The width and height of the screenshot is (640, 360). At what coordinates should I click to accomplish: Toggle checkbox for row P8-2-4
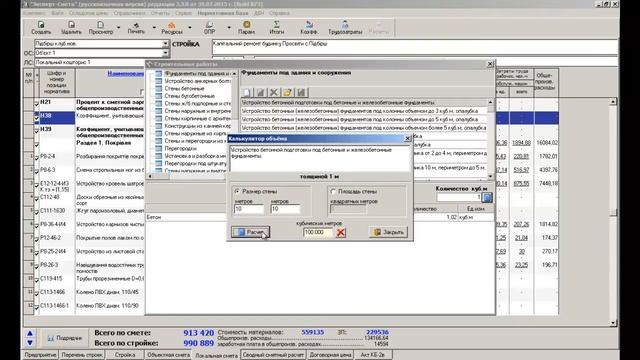(37, 158)
